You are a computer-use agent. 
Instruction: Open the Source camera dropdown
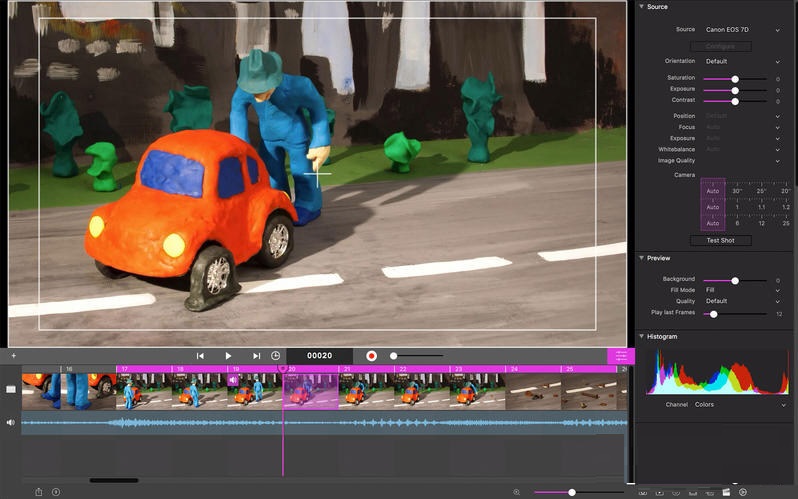click(740, 30)
